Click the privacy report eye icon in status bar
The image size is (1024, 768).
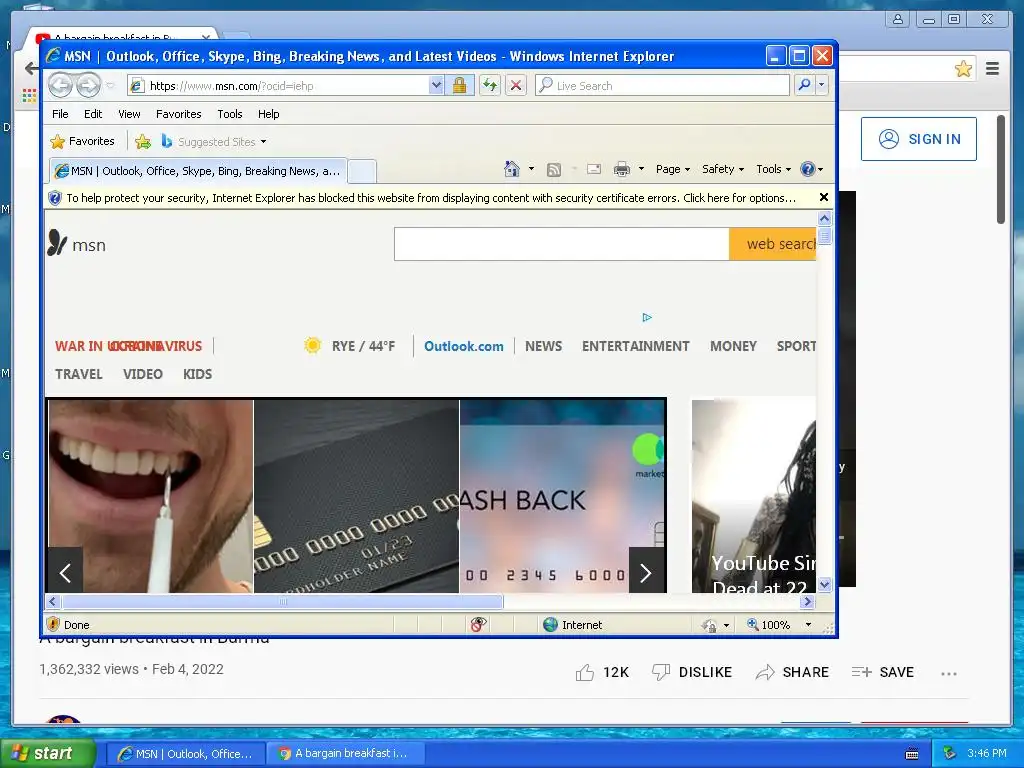click(478, 625)
